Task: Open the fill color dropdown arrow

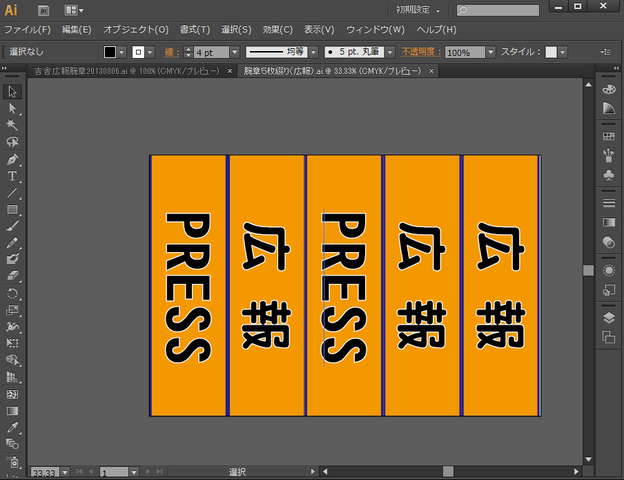Action: pyautogui.click(x=122, y=52)
